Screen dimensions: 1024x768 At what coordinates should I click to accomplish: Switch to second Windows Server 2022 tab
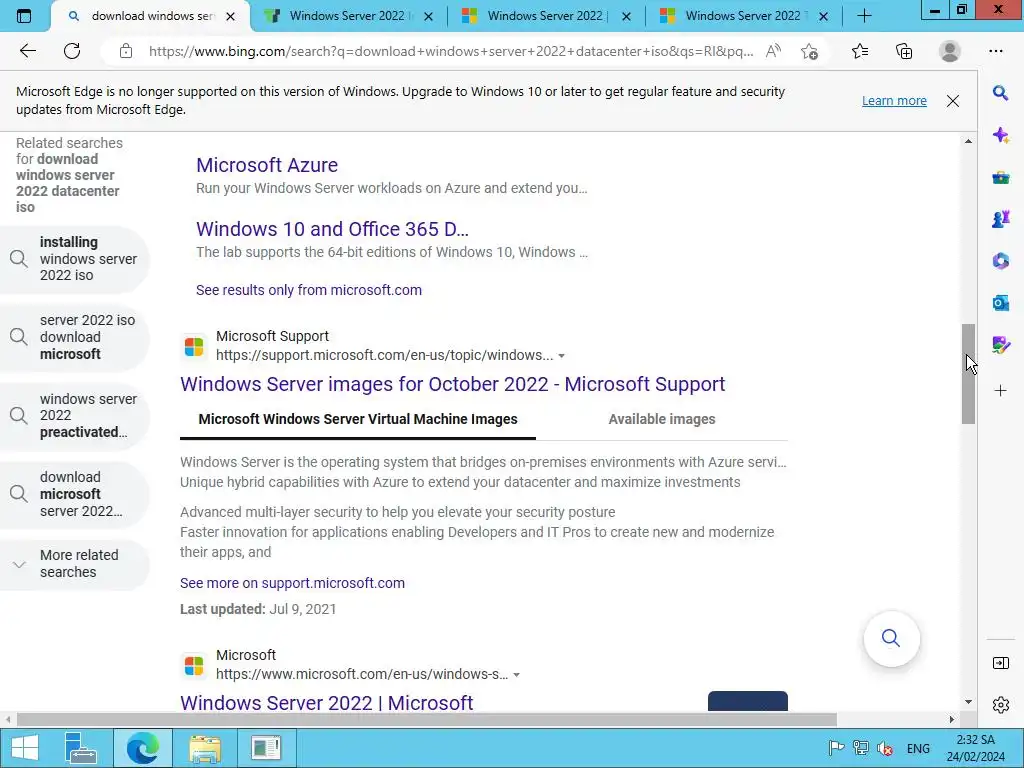tap(349, 16)
